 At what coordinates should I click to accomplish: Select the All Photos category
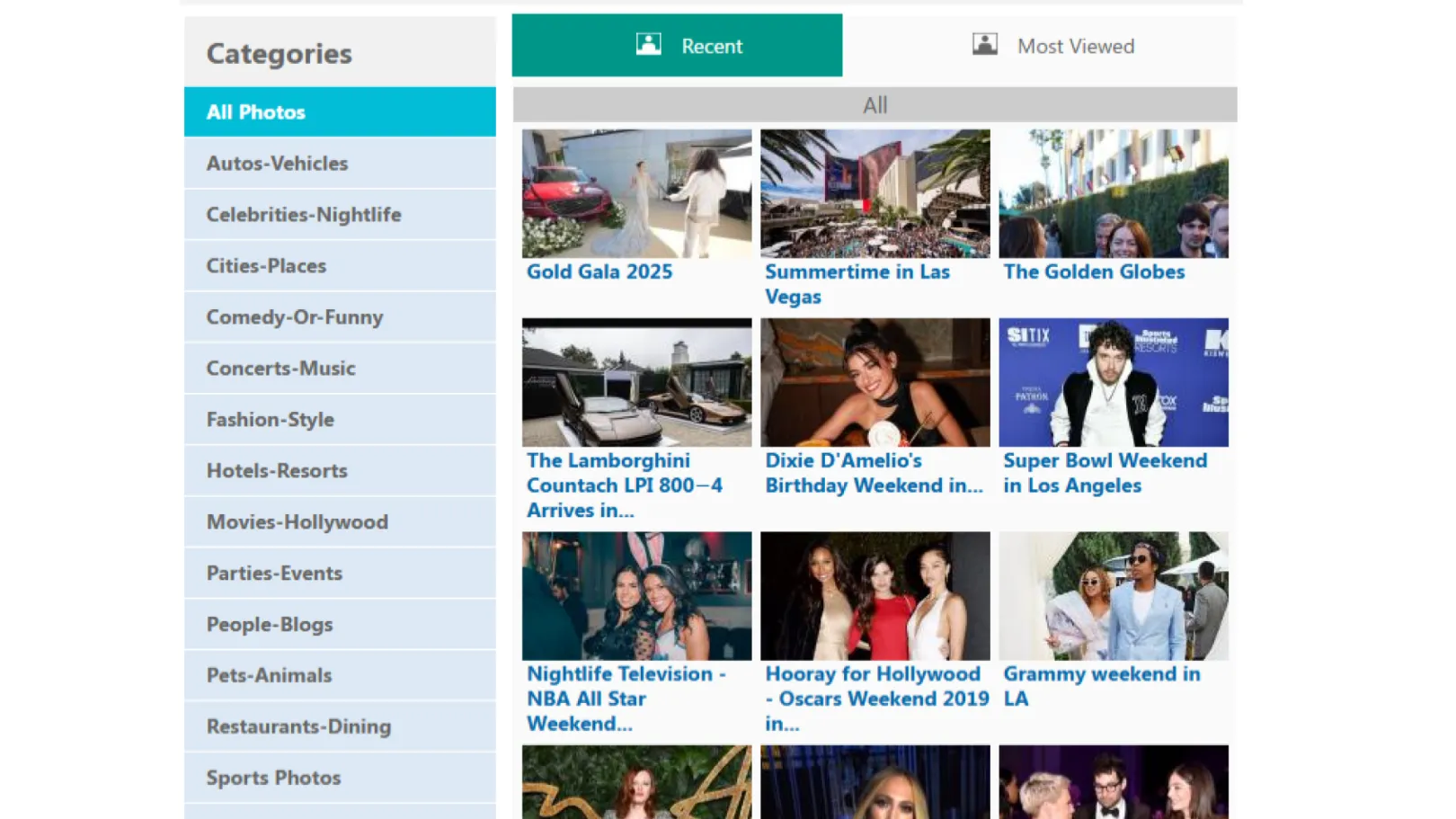(340, 112)
